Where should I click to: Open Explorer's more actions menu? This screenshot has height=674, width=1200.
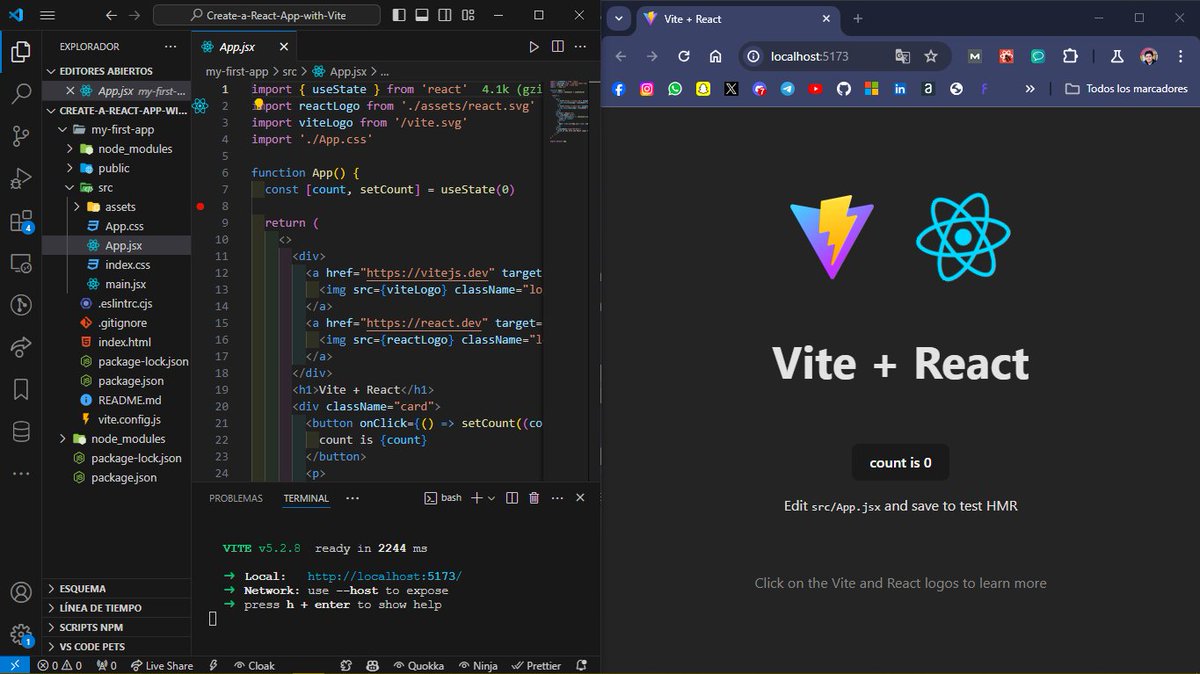tap(171, 47)
